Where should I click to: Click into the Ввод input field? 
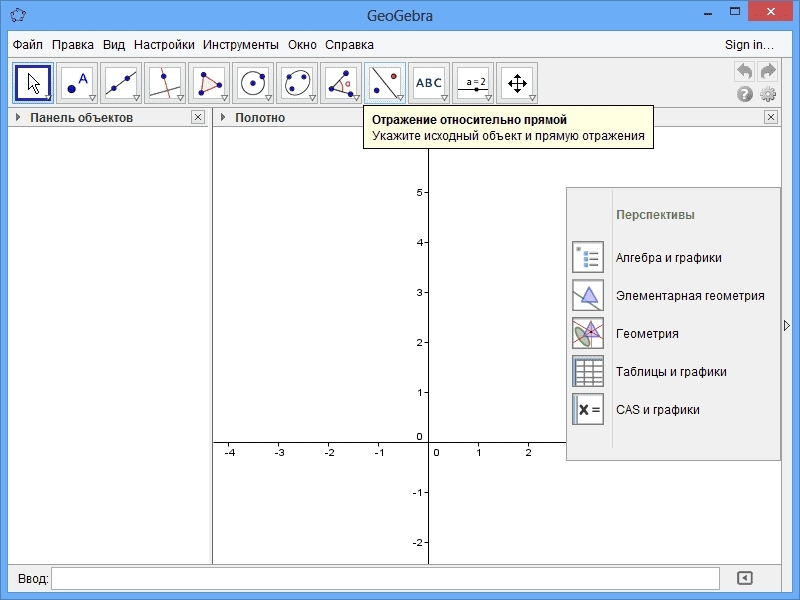click(385, 579)
